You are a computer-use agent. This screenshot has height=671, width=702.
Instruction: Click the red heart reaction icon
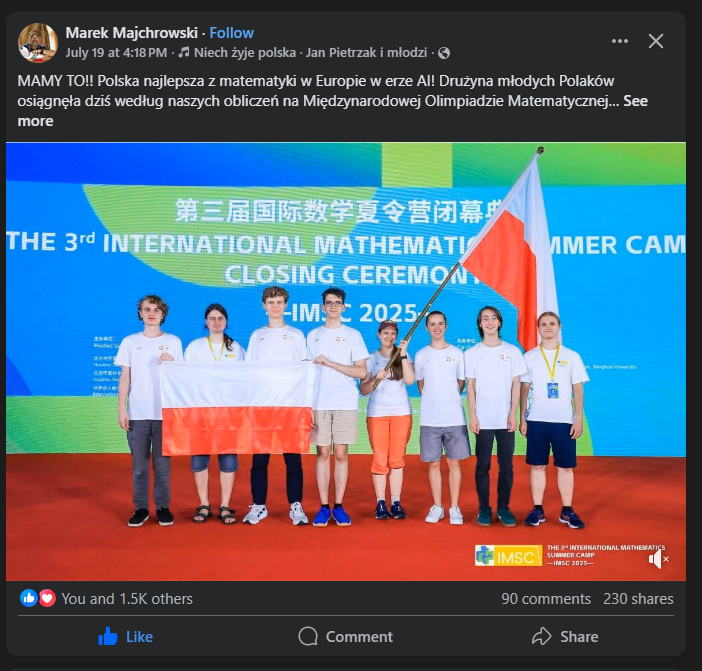coord(47,598)
